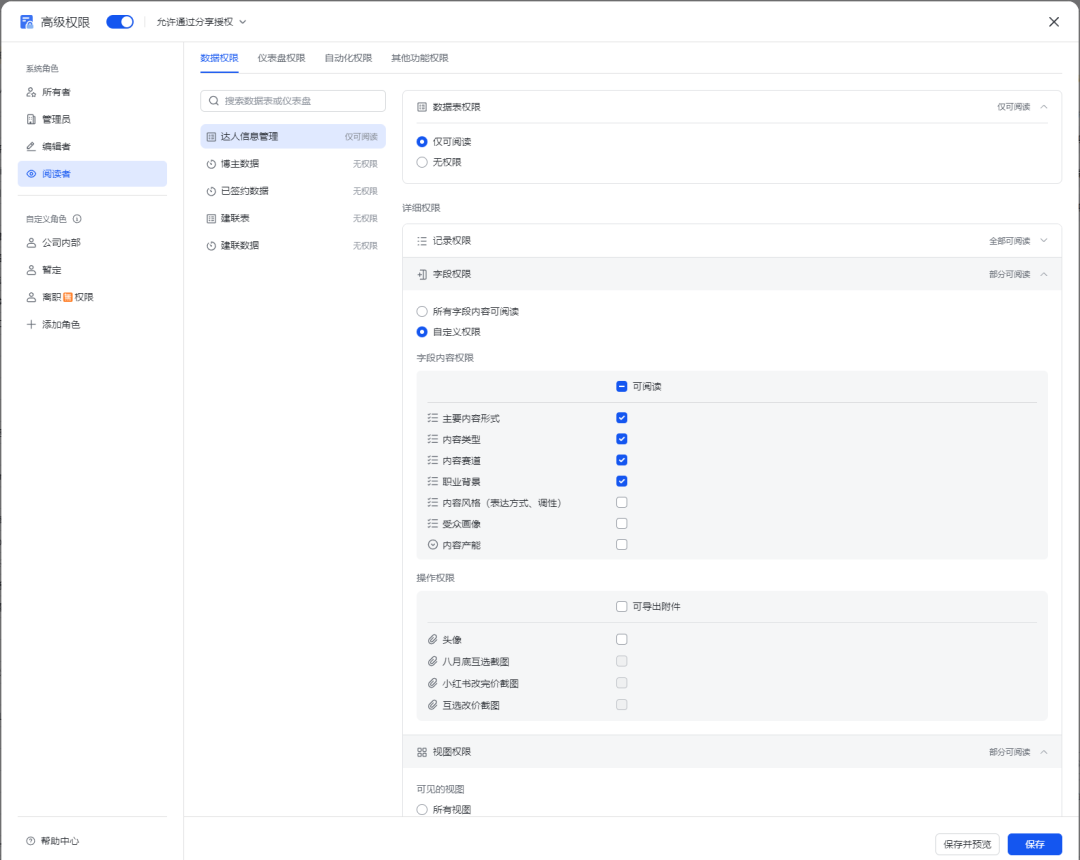The height and width of the screenshot is (860, 1080).
Task: Select 已签约数据 in the table list
Action: point(293,191)
